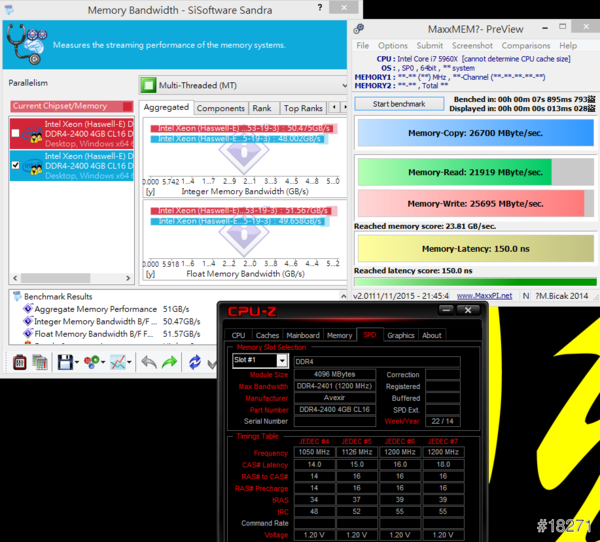Open the save icon dropdown arrow

[77, 362]
